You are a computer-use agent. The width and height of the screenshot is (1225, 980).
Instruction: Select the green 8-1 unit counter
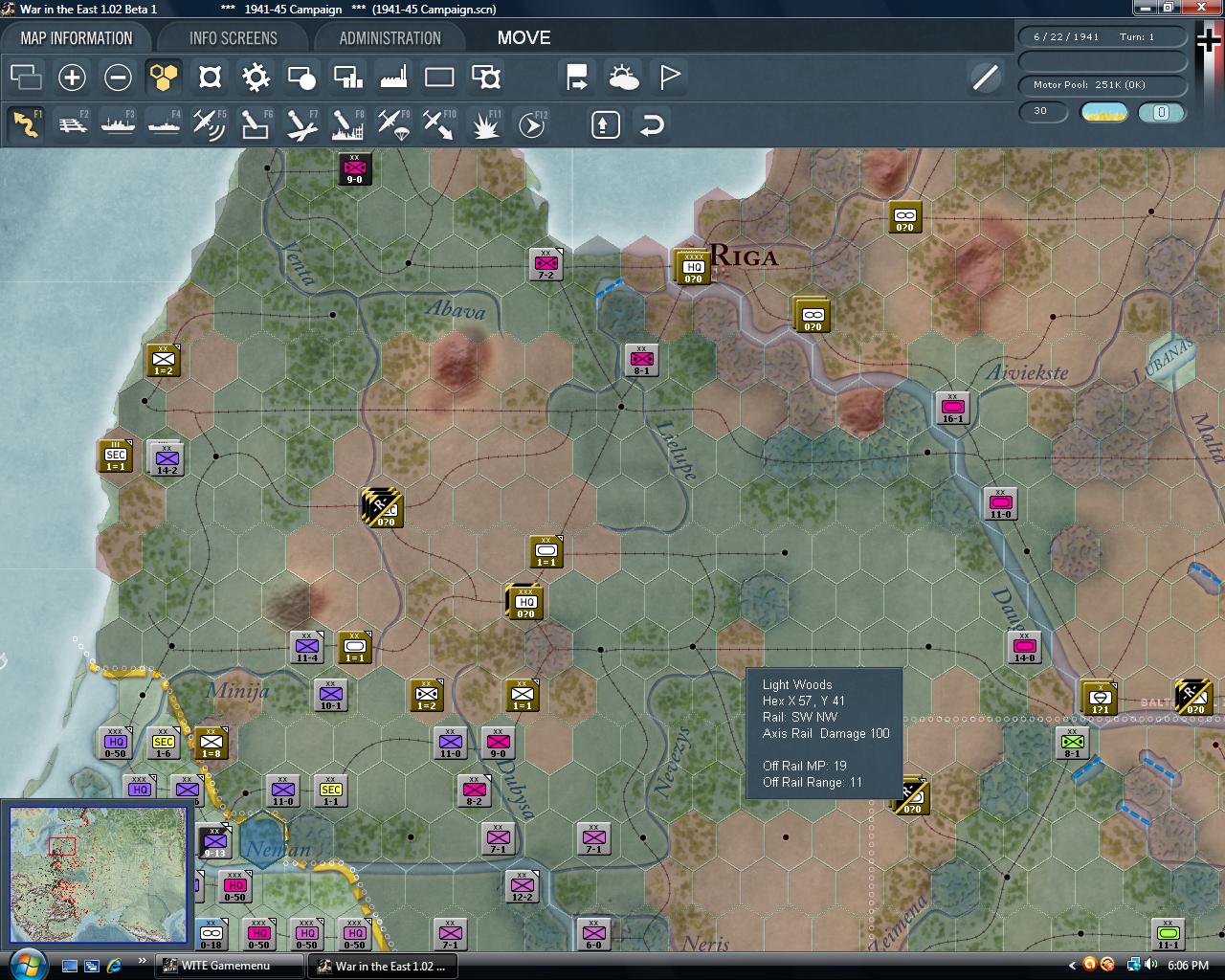click(1072, 743)
